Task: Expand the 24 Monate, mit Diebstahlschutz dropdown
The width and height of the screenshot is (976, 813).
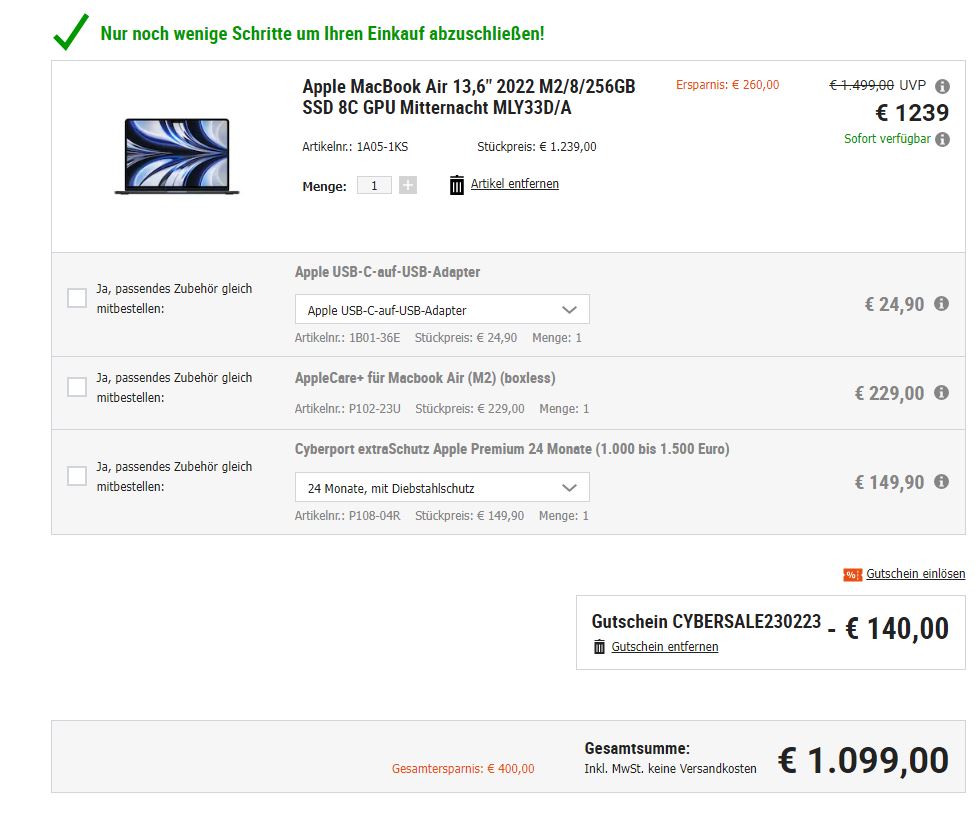Action: coord(442,488)
